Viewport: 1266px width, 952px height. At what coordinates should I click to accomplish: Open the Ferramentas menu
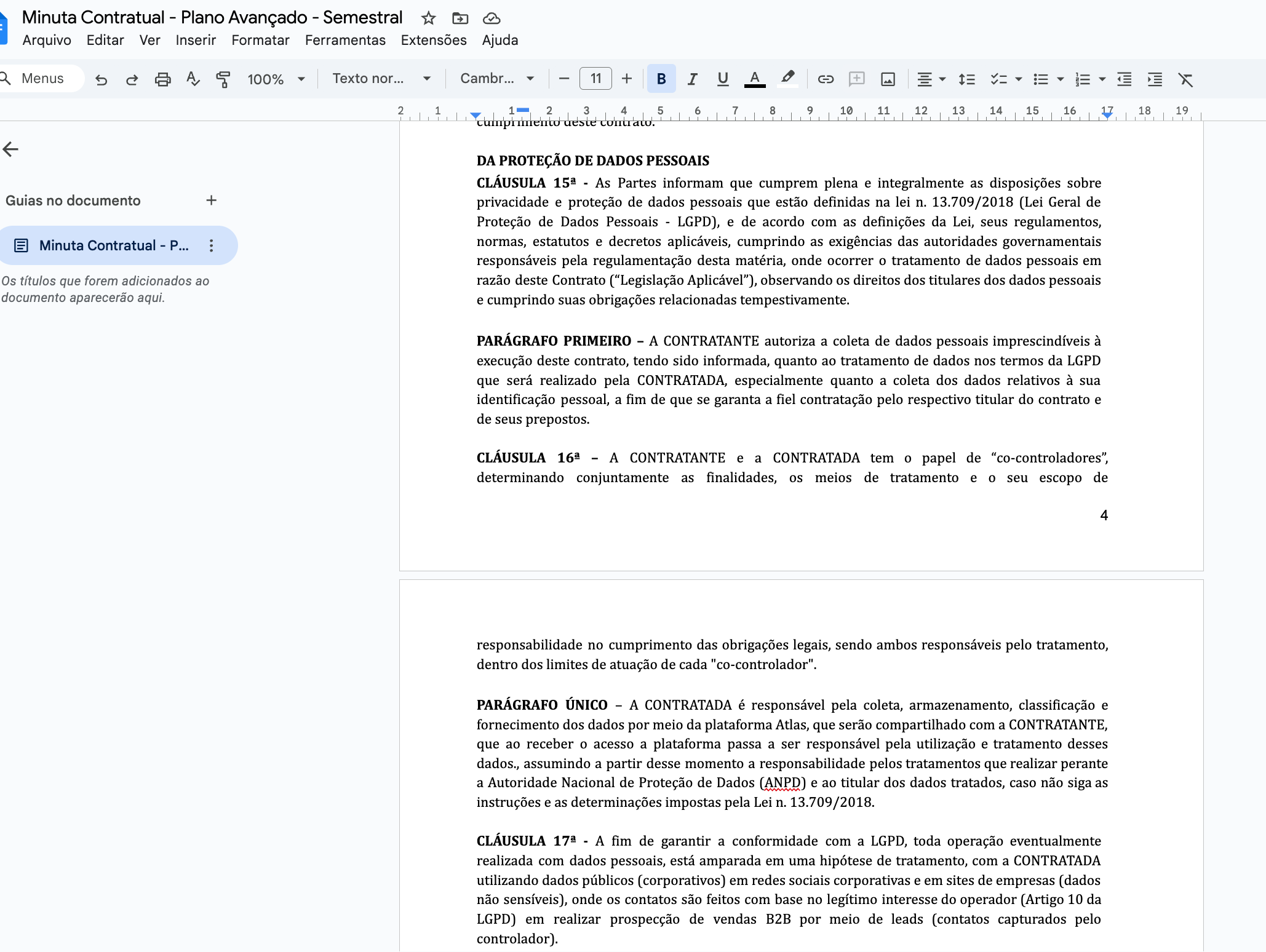tap(345, 41)
